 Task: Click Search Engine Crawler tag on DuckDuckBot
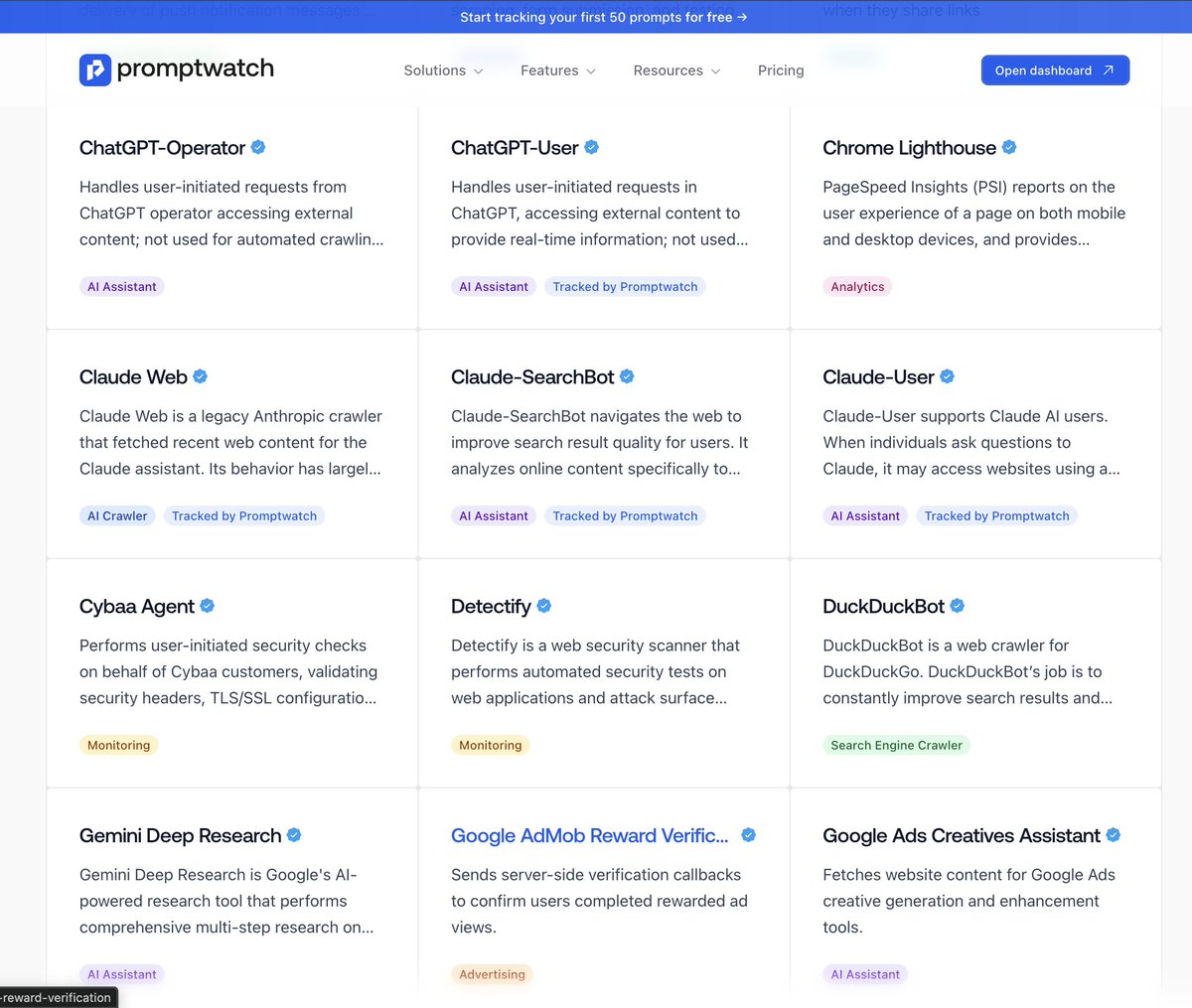coord(896,746)
